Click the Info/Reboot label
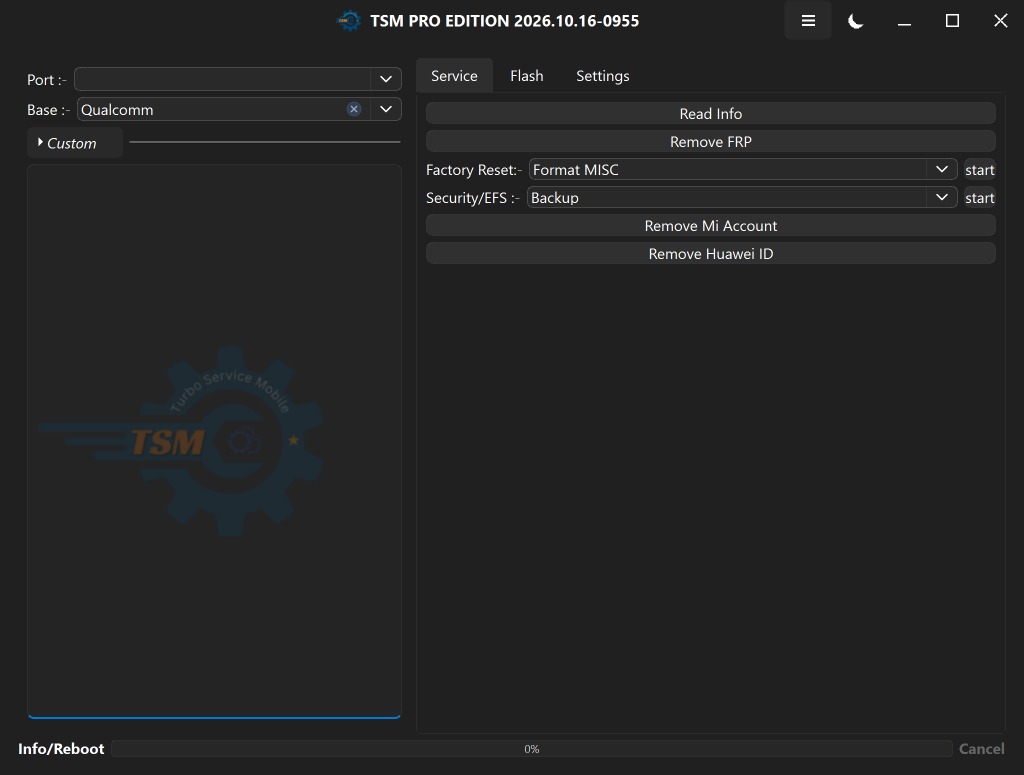 tap(61, 749)
